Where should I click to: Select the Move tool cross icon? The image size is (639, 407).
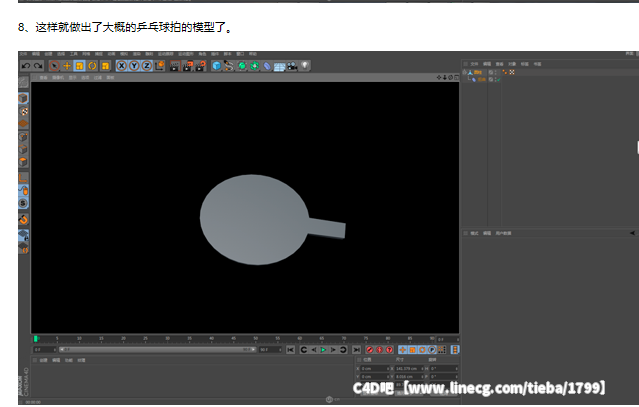click(67, 66)
